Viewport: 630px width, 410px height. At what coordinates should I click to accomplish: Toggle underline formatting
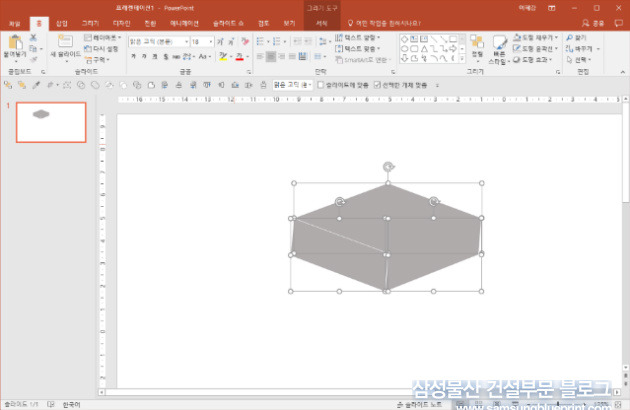pos(154,56)
